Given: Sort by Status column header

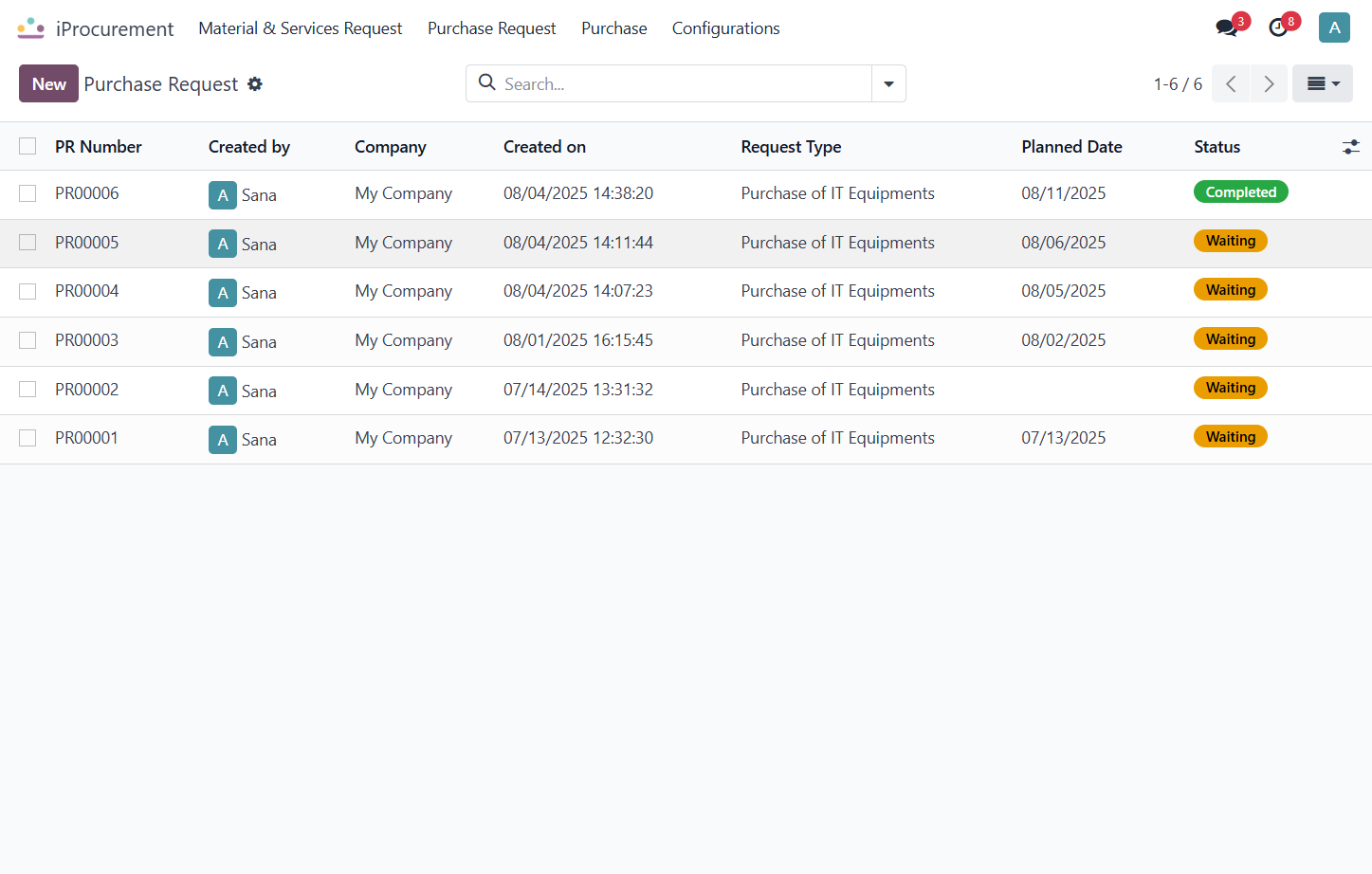Looking at the screenshot, I should pos(1217,147).
